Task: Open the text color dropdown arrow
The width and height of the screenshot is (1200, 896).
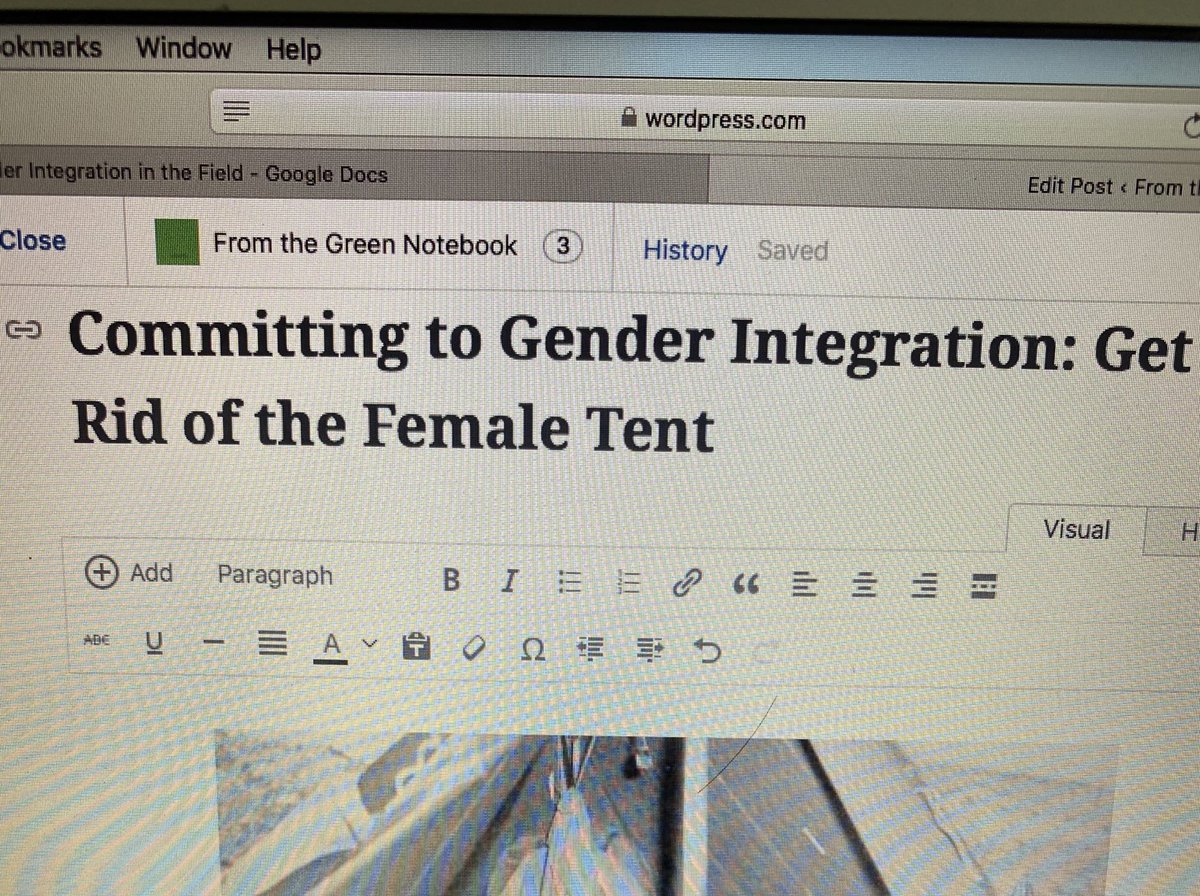Action: [x=368, y=646]
